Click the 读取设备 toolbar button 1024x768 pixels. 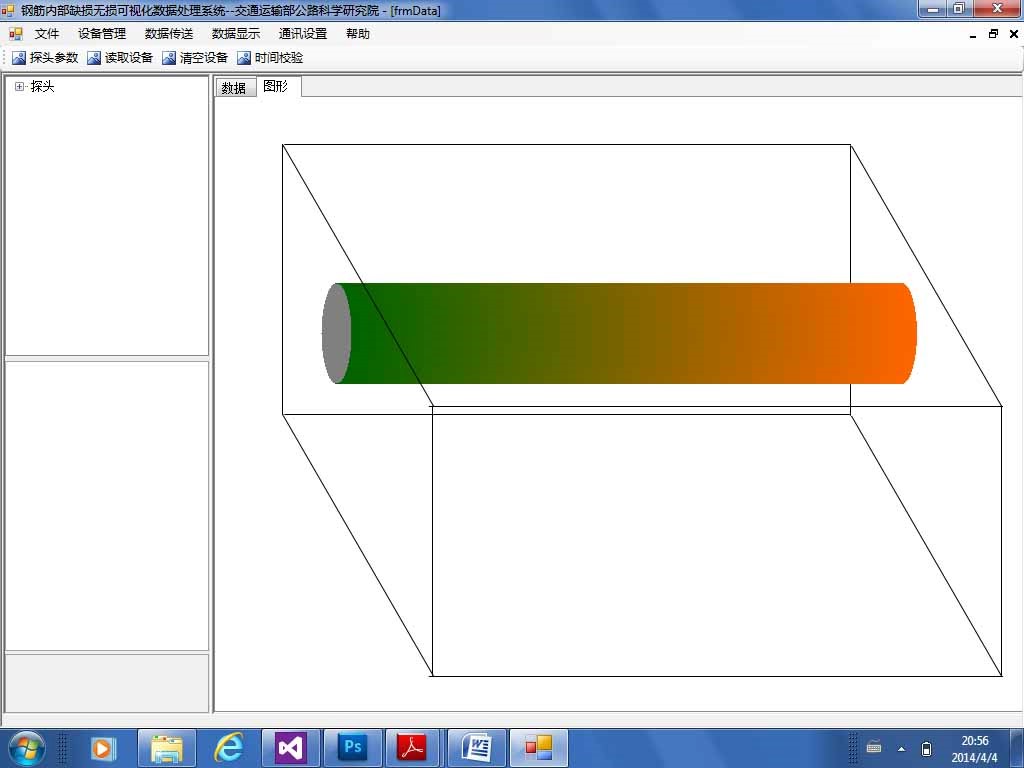coord(120,58)
